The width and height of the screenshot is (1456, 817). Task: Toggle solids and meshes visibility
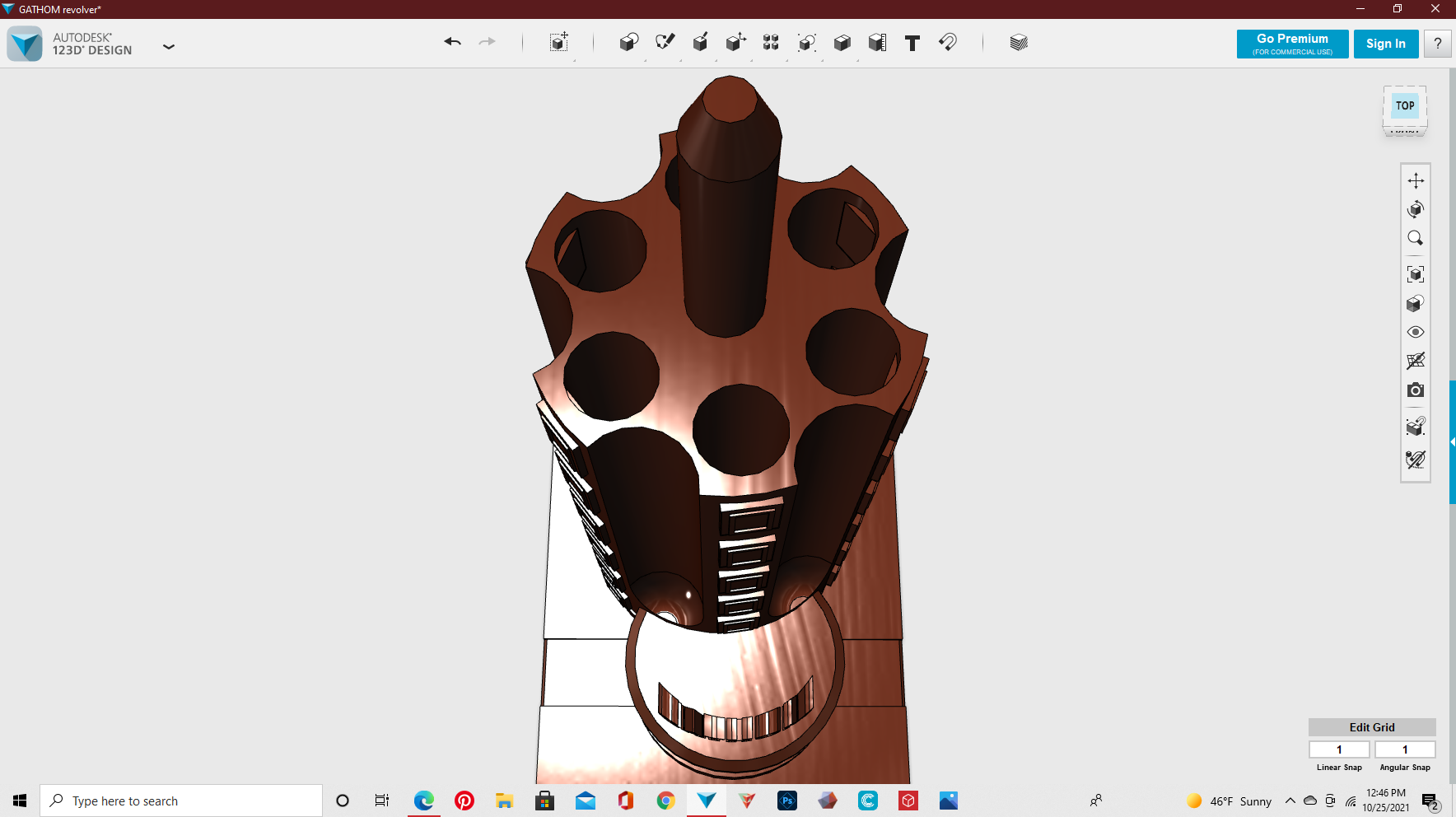1416,427
